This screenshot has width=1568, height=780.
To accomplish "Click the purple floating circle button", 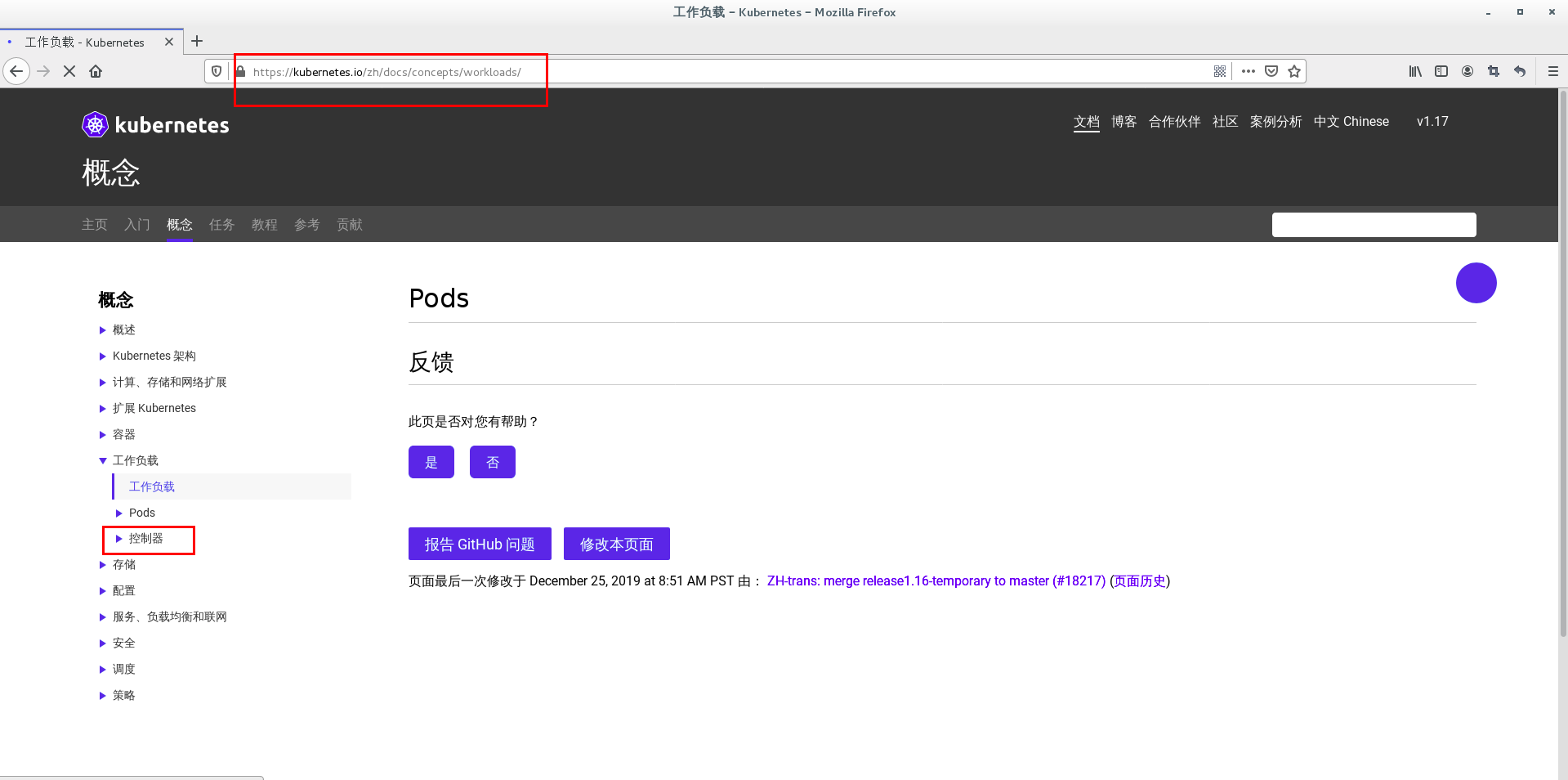I will (x=1476, y=283).
